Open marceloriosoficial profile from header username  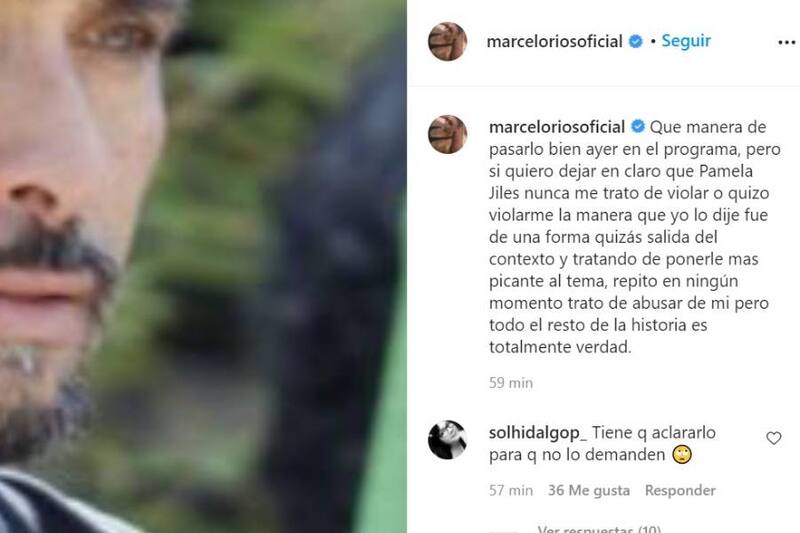[554, 41]
